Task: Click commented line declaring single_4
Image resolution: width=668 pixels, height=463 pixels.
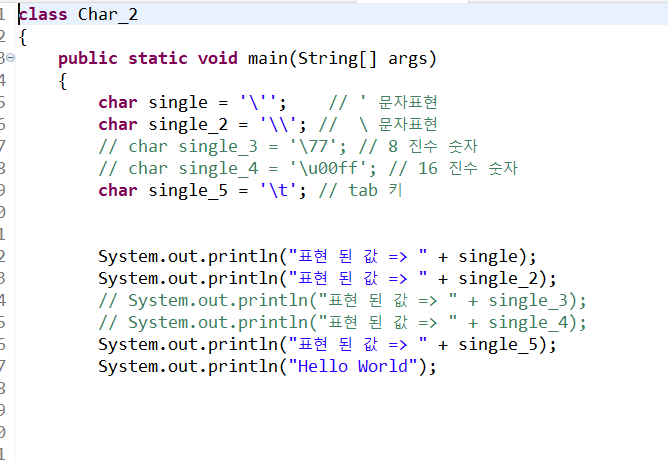Action: 308,169
